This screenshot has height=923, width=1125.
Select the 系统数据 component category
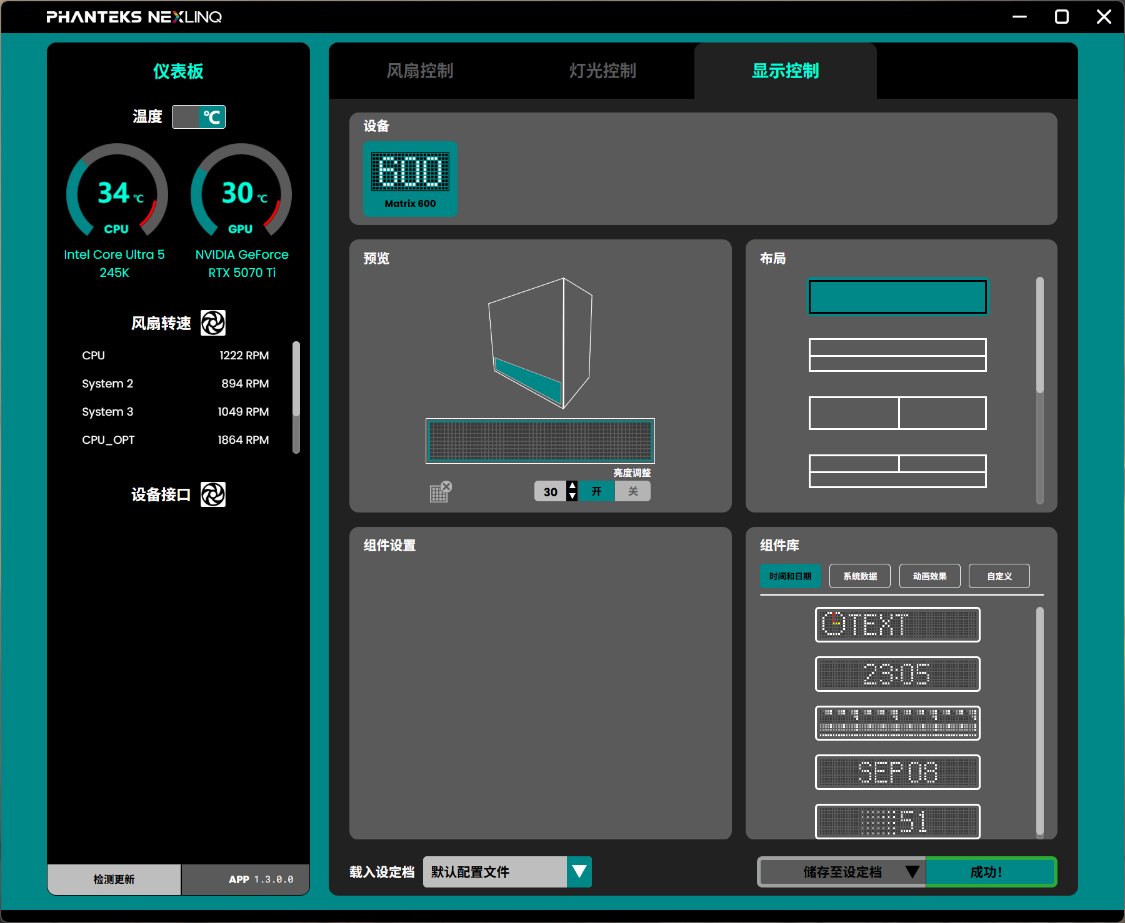point(860,576)
